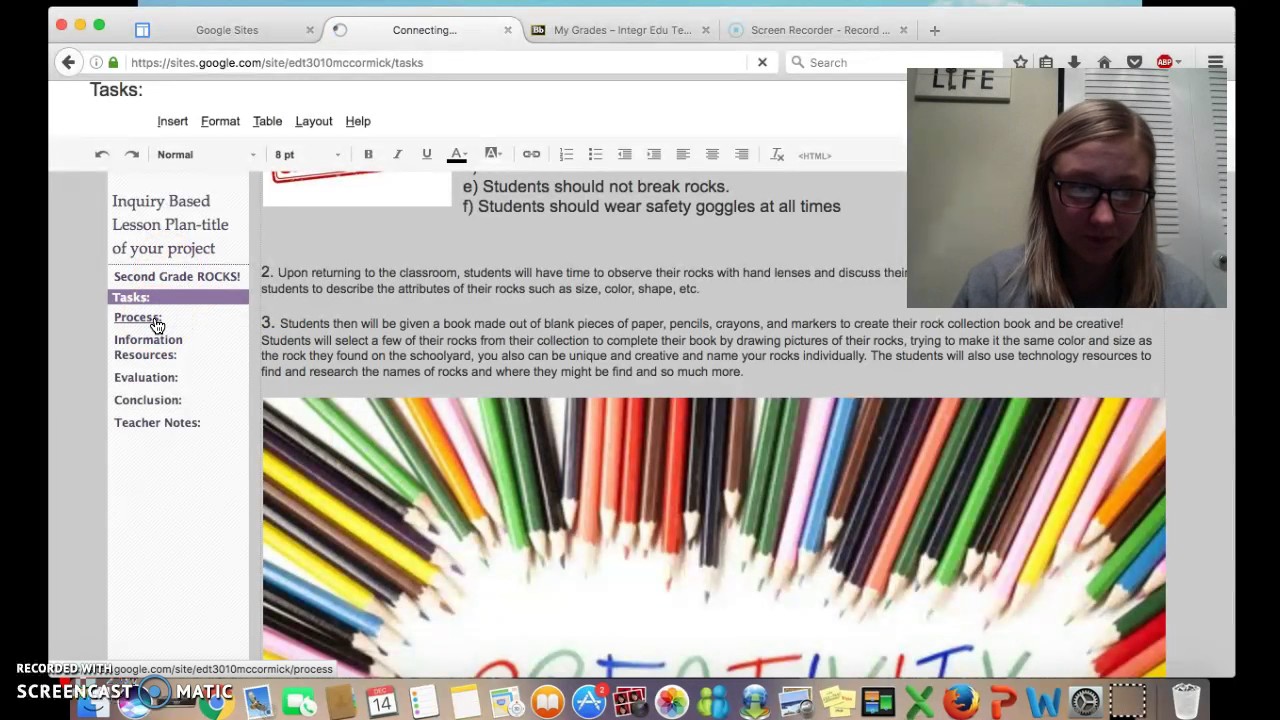Open the Edit HTML source button
Image resolution: width=1280 pixels, height=720 pixels.
coord(815,155)
